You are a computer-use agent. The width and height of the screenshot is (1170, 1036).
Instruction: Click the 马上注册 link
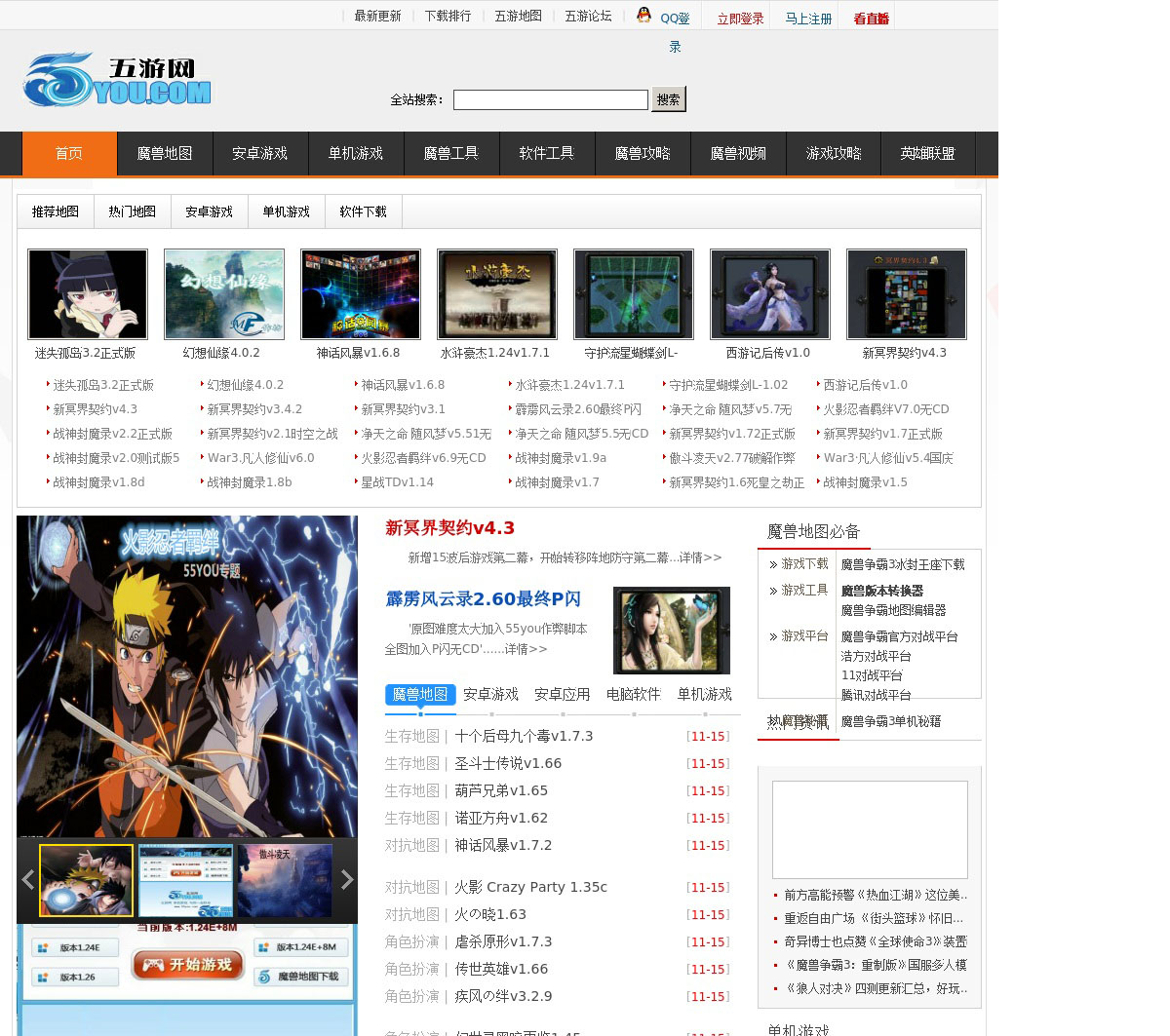click(x=809, y=19)
